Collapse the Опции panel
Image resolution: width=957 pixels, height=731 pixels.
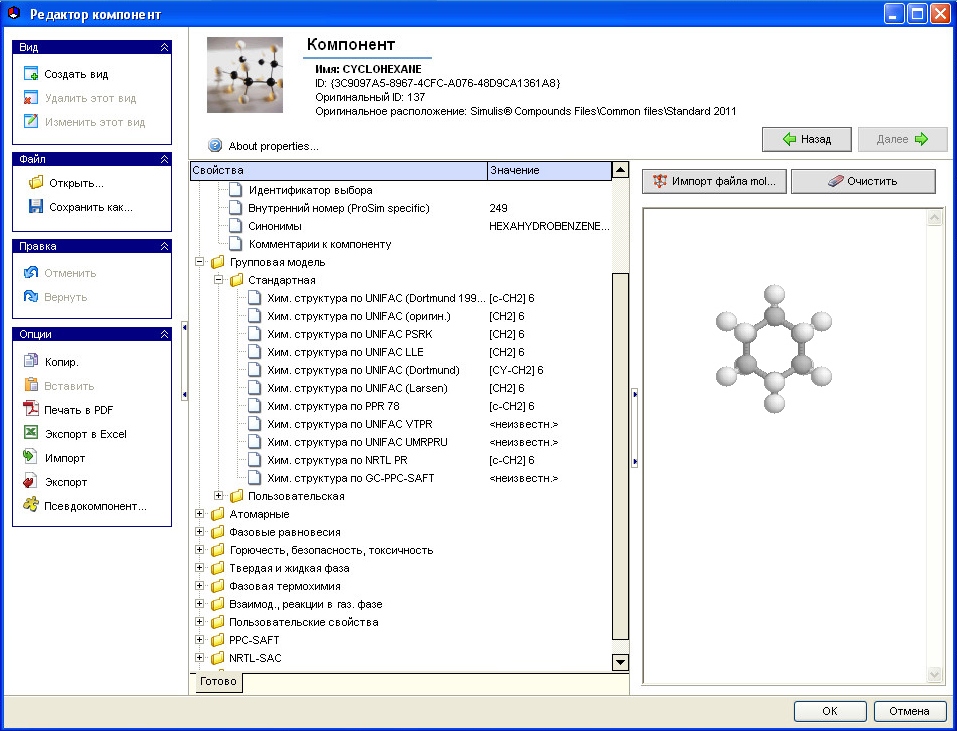164,334
